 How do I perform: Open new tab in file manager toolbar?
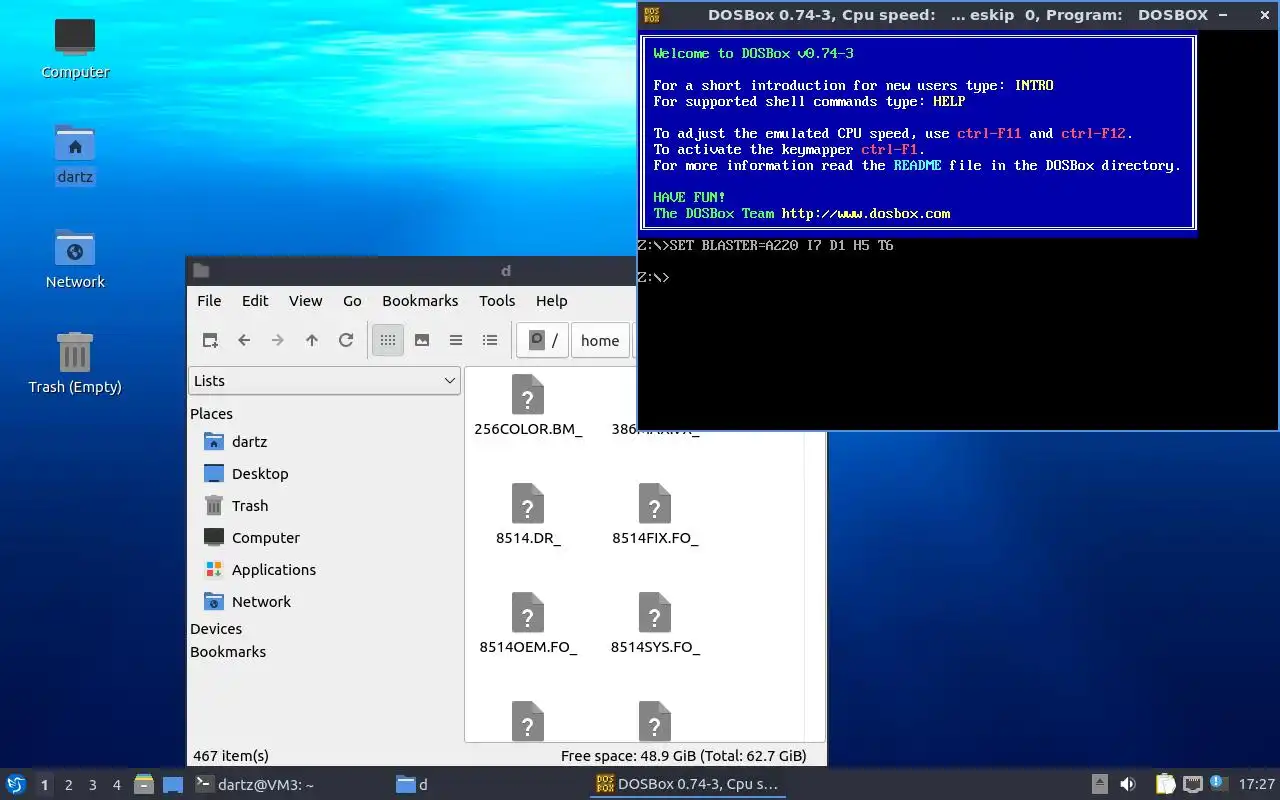pyautogui.click(x=210, y=340)
